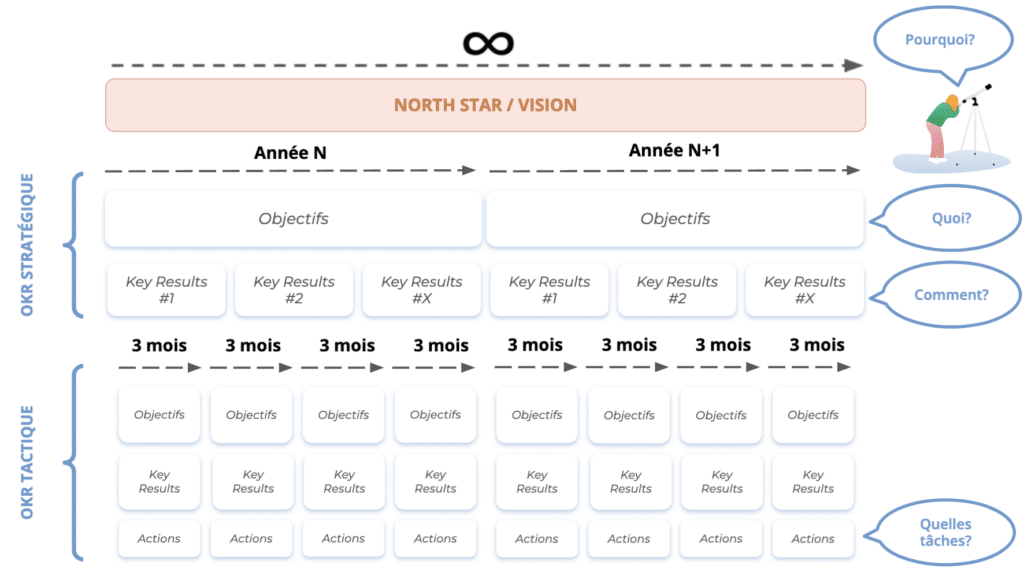This screenshot has height=572, width=1024.
Task: Click the OKR STRATÉGIQUE vertical label
Action: point(27,245)
